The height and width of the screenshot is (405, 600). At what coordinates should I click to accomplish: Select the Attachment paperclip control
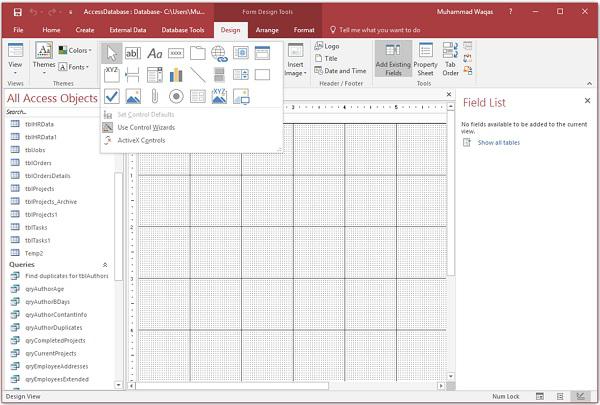[x=154, y=96]
